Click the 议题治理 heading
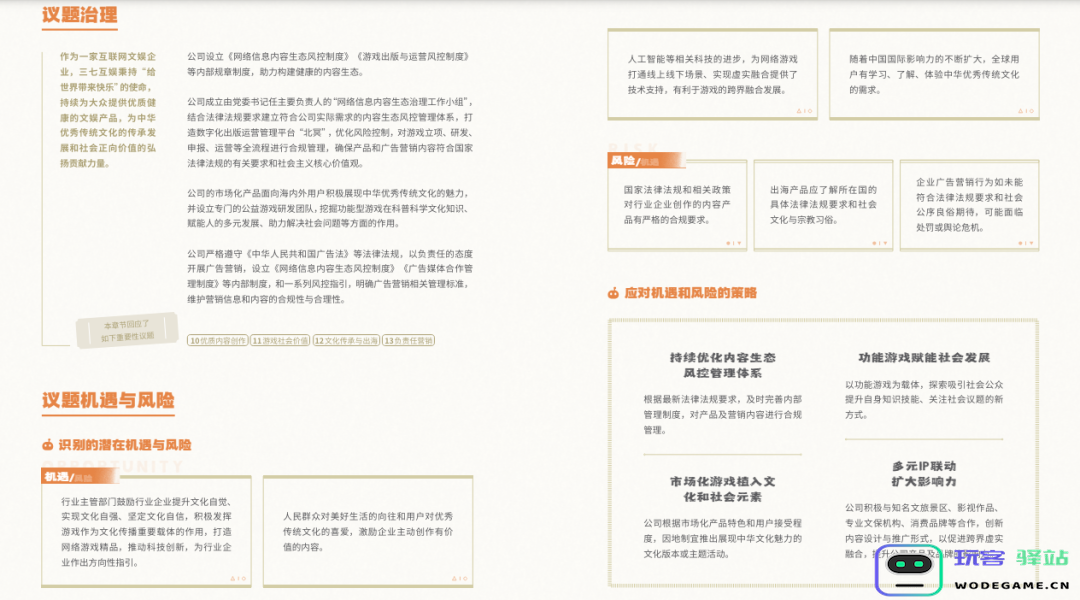The height and width of the screenshot is (600, 1080). [80, 14]
